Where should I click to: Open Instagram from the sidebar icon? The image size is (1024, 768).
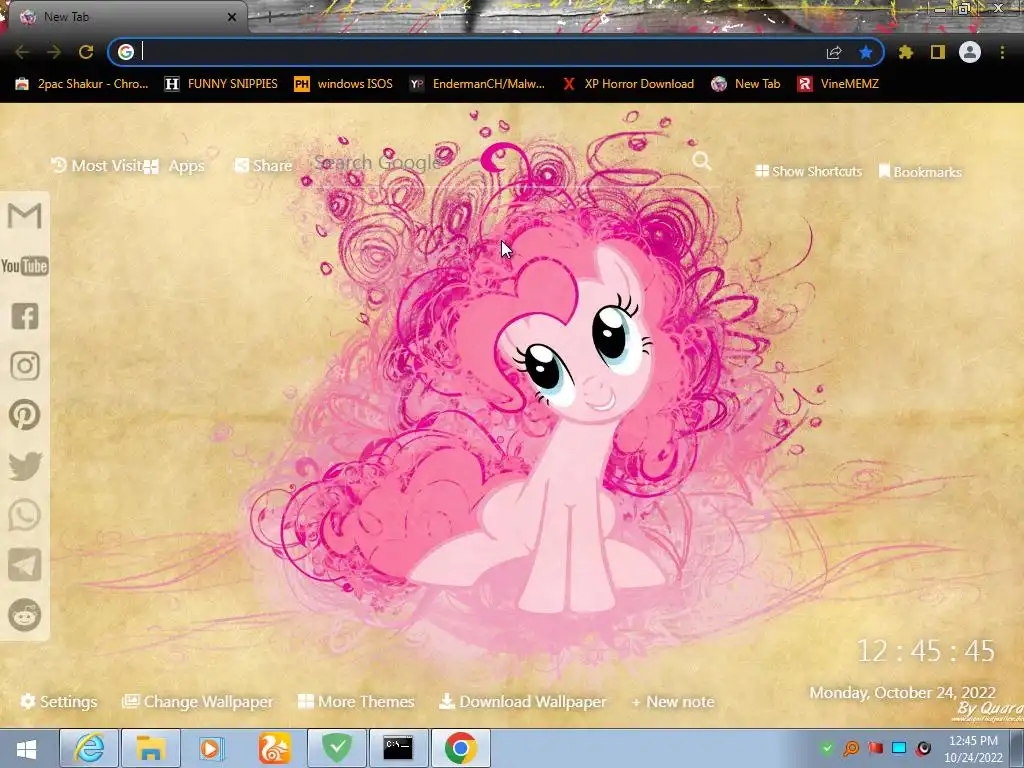[x=25, y=366]
